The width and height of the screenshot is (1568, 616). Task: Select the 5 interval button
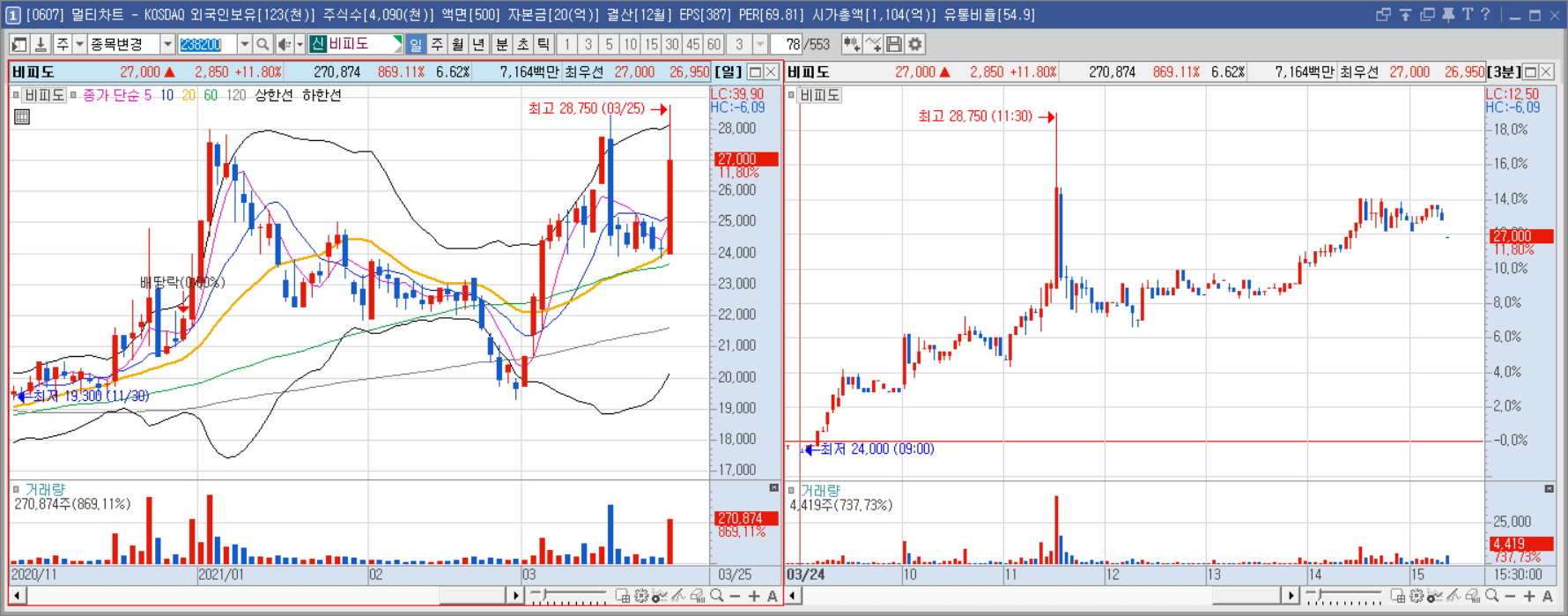pos(609,44)
